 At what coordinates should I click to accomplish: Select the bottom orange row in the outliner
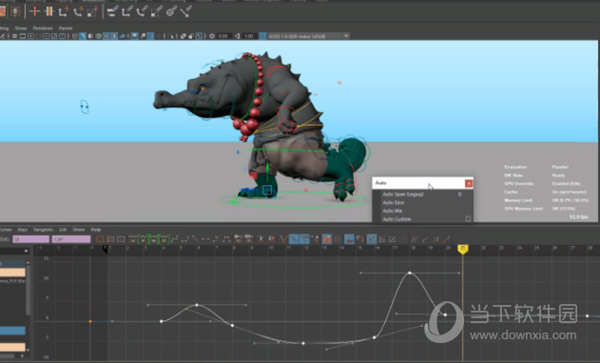(13, 347)
